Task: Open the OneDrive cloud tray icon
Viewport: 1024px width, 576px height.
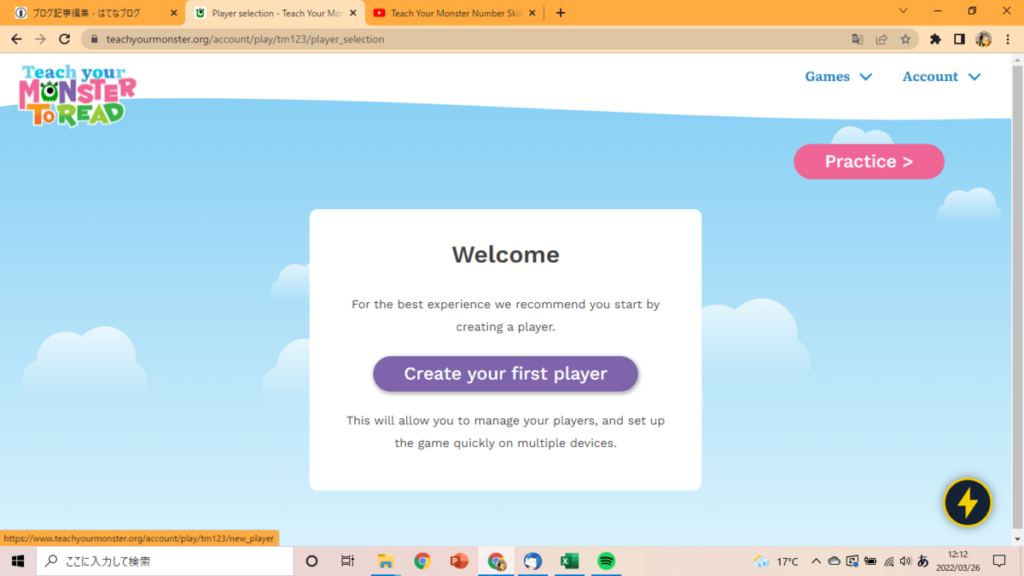Action: [834, 561]
